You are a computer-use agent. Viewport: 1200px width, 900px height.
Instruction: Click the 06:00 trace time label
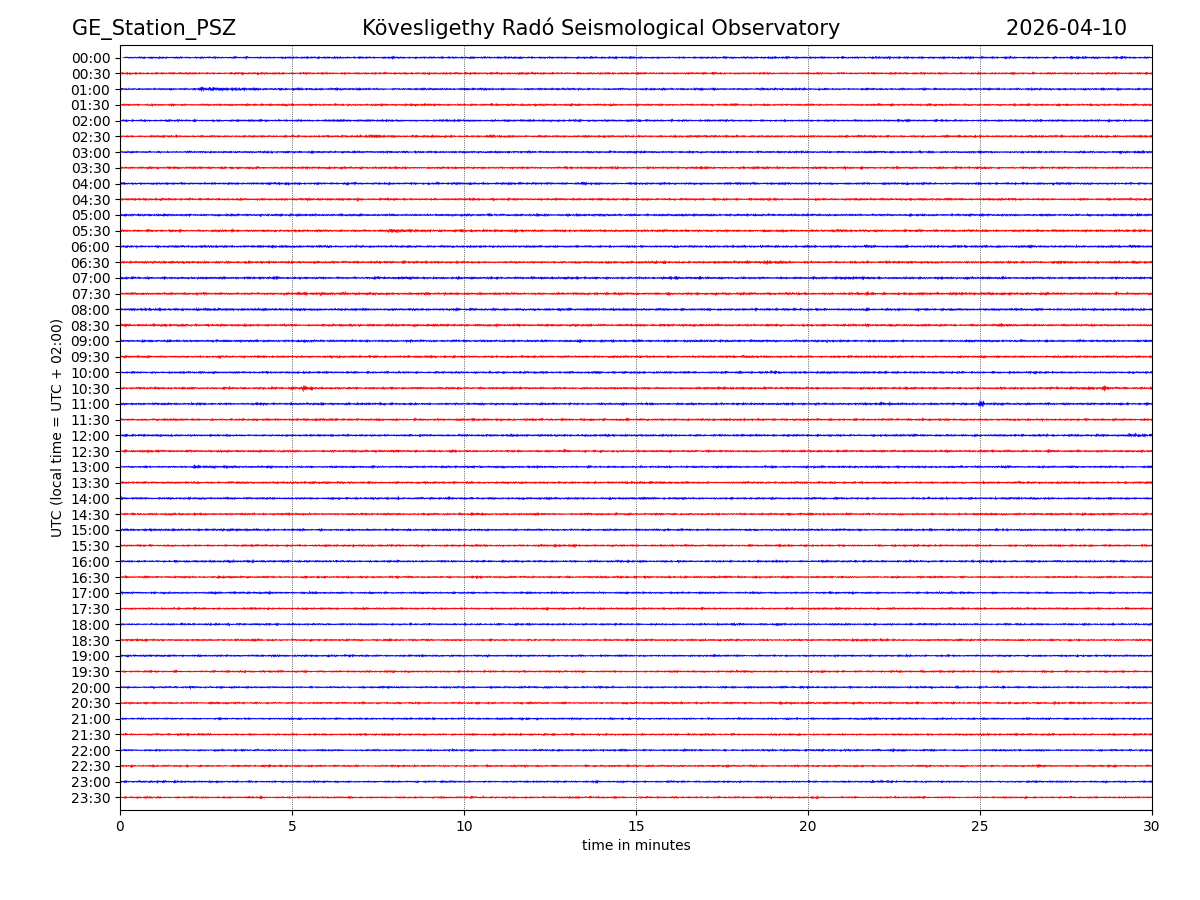tap(91, 247)
